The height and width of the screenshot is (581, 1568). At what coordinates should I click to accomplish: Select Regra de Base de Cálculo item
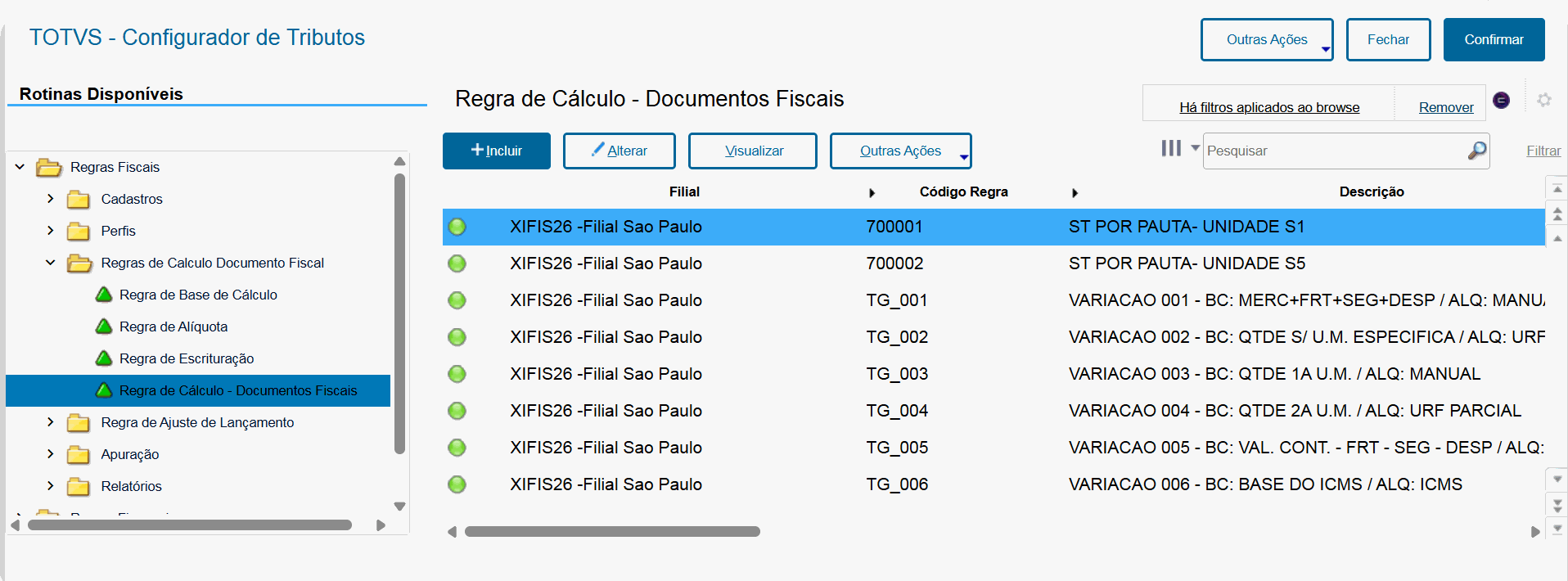point(198,295)
